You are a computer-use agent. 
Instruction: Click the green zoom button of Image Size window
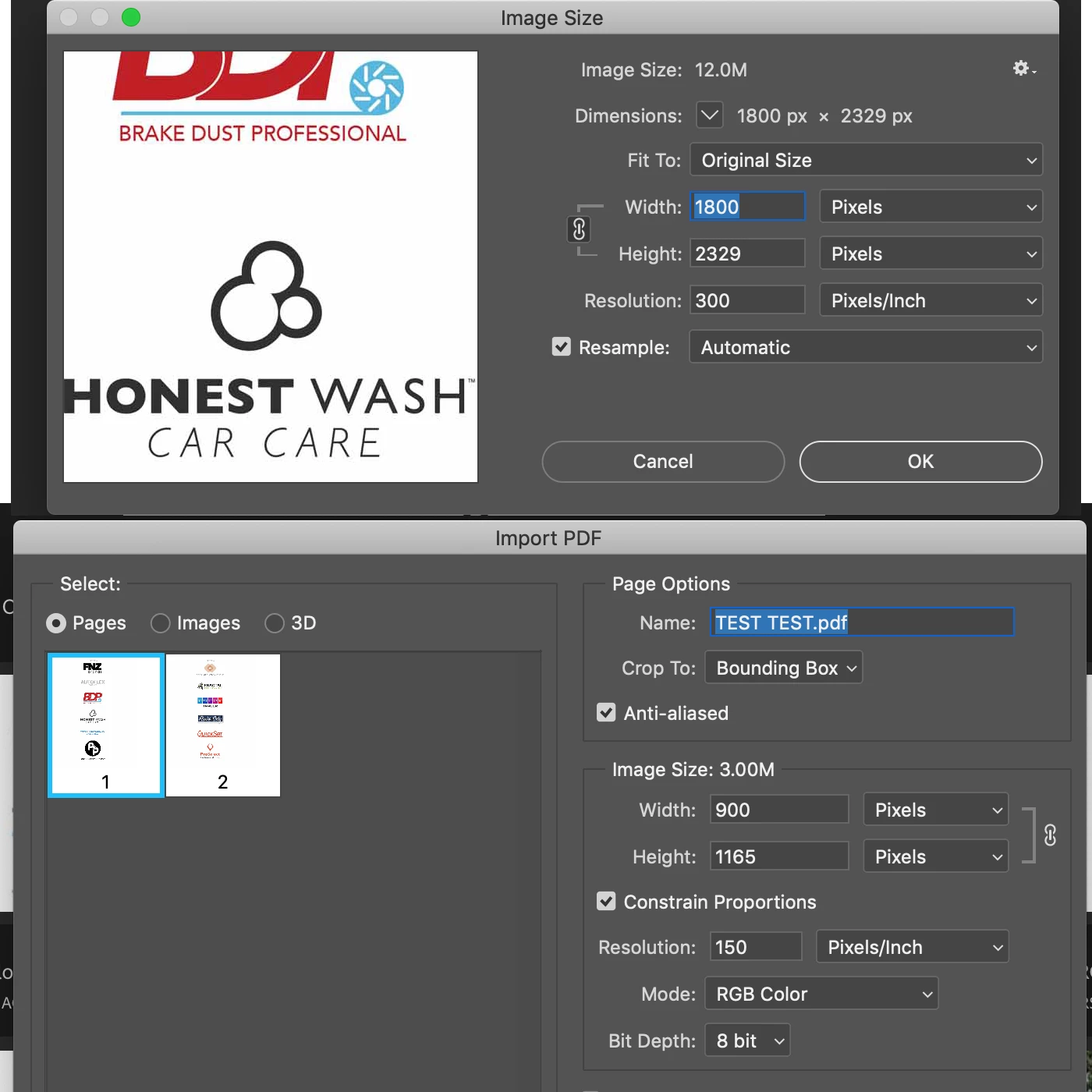pos(131,17)
